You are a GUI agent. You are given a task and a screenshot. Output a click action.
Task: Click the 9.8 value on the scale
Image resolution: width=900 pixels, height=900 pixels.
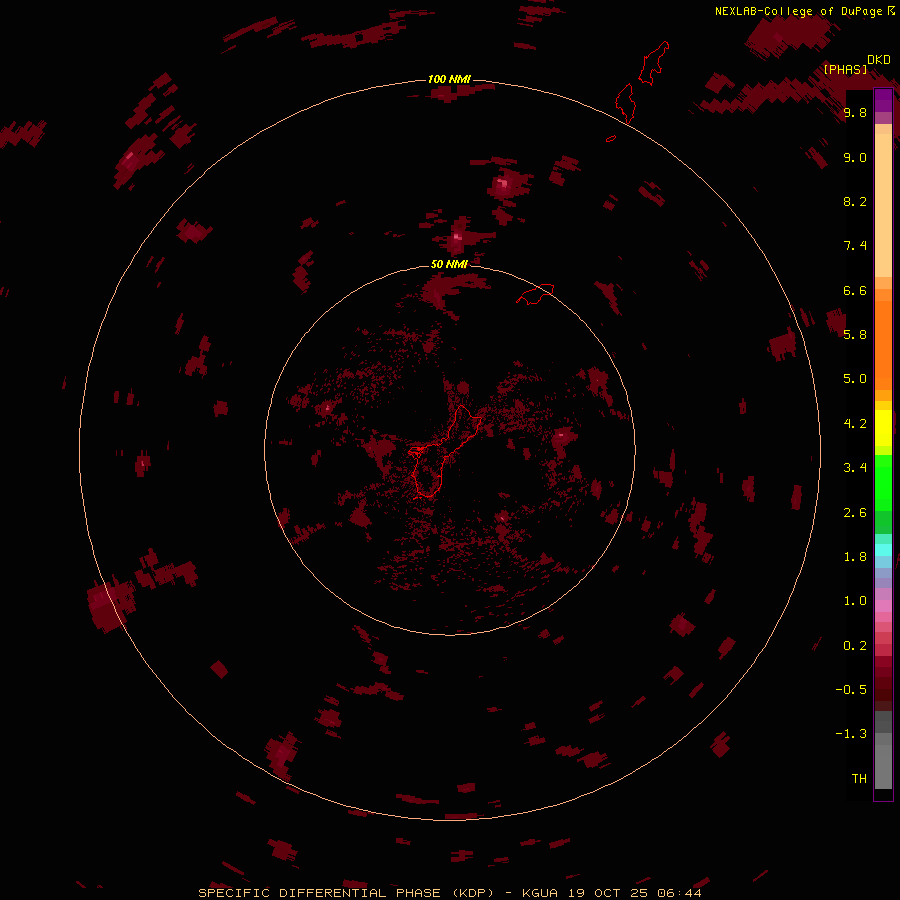[855, 112]
